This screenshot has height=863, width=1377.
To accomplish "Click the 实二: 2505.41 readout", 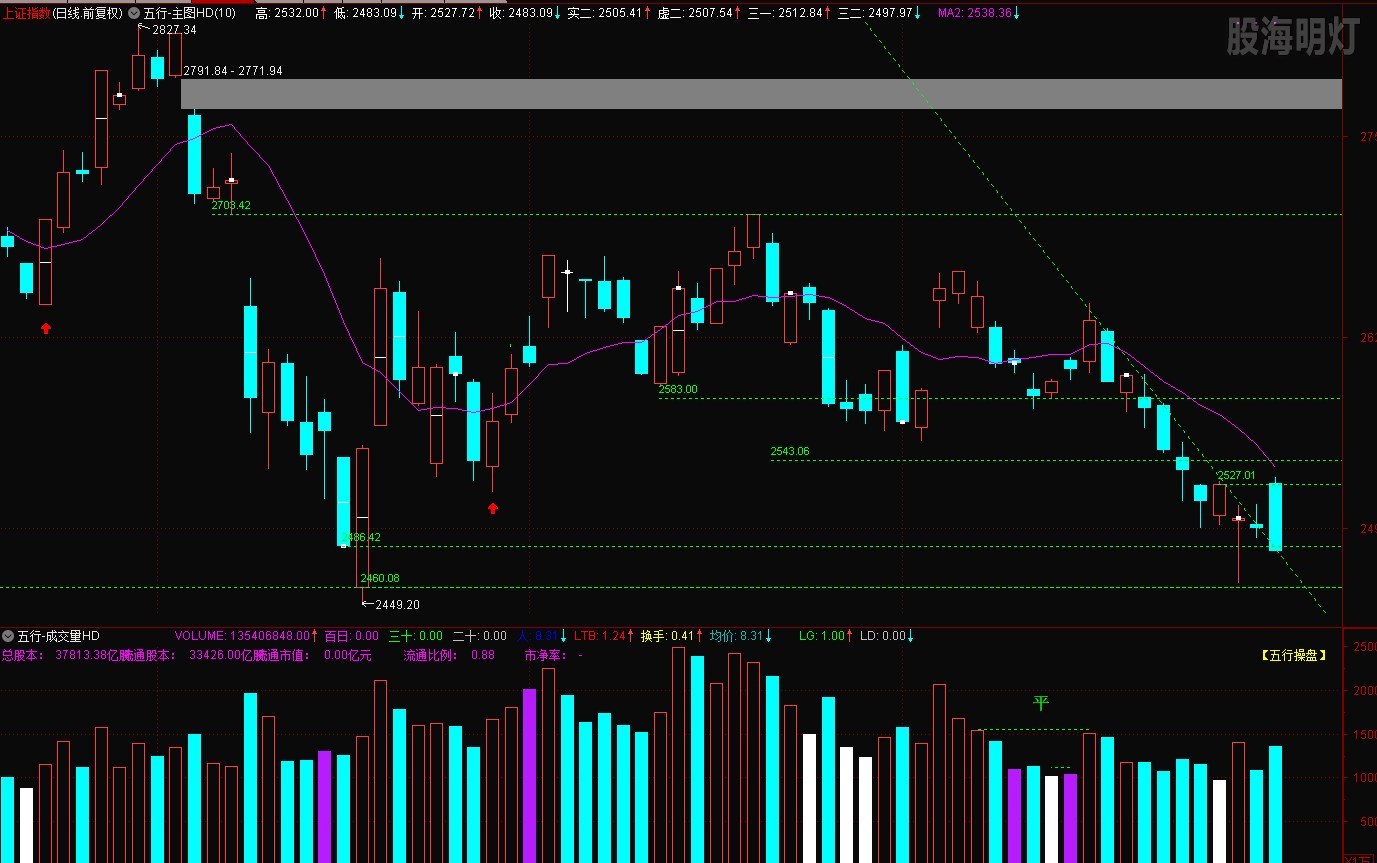I will point(608,13).
